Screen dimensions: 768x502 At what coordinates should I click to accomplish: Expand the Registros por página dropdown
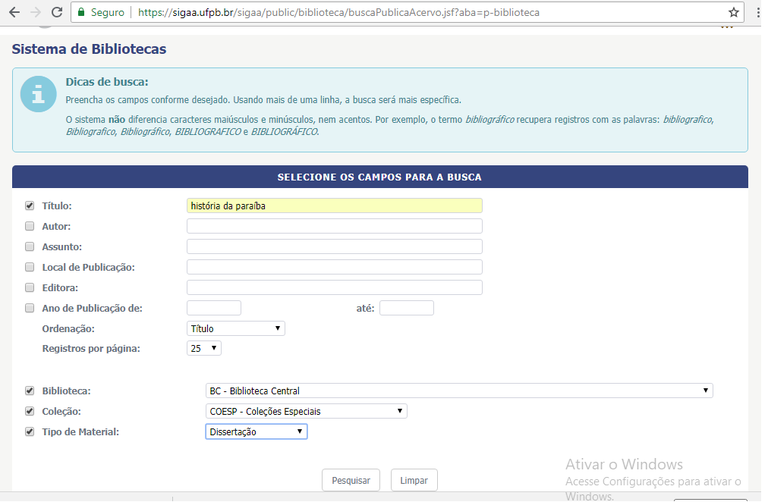pyautogui.click(x=204, y=349)
